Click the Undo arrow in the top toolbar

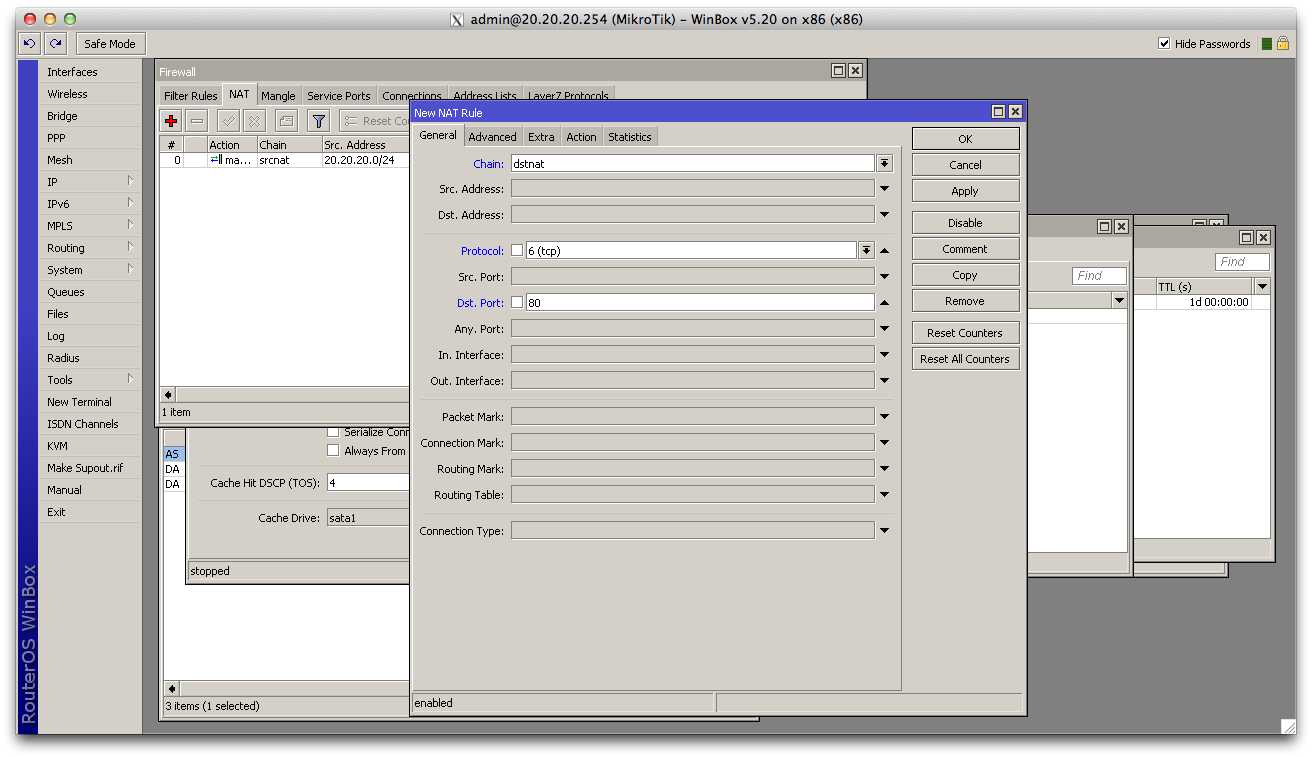point(29,44)
